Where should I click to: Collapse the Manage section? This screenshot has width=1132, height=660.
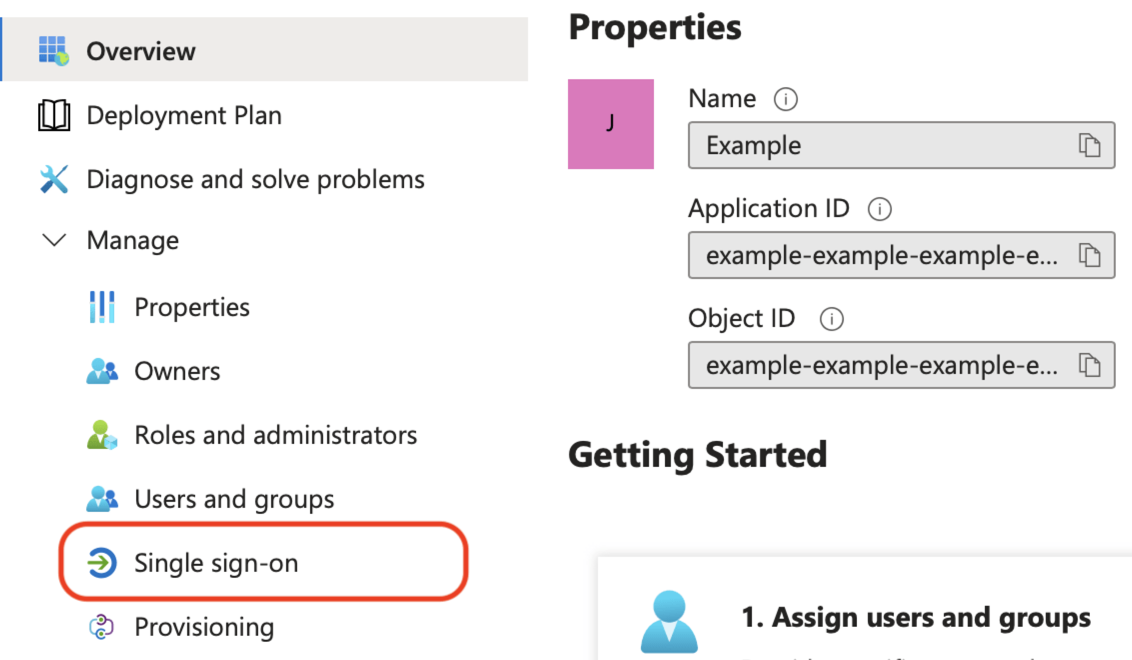pos(54,240)
